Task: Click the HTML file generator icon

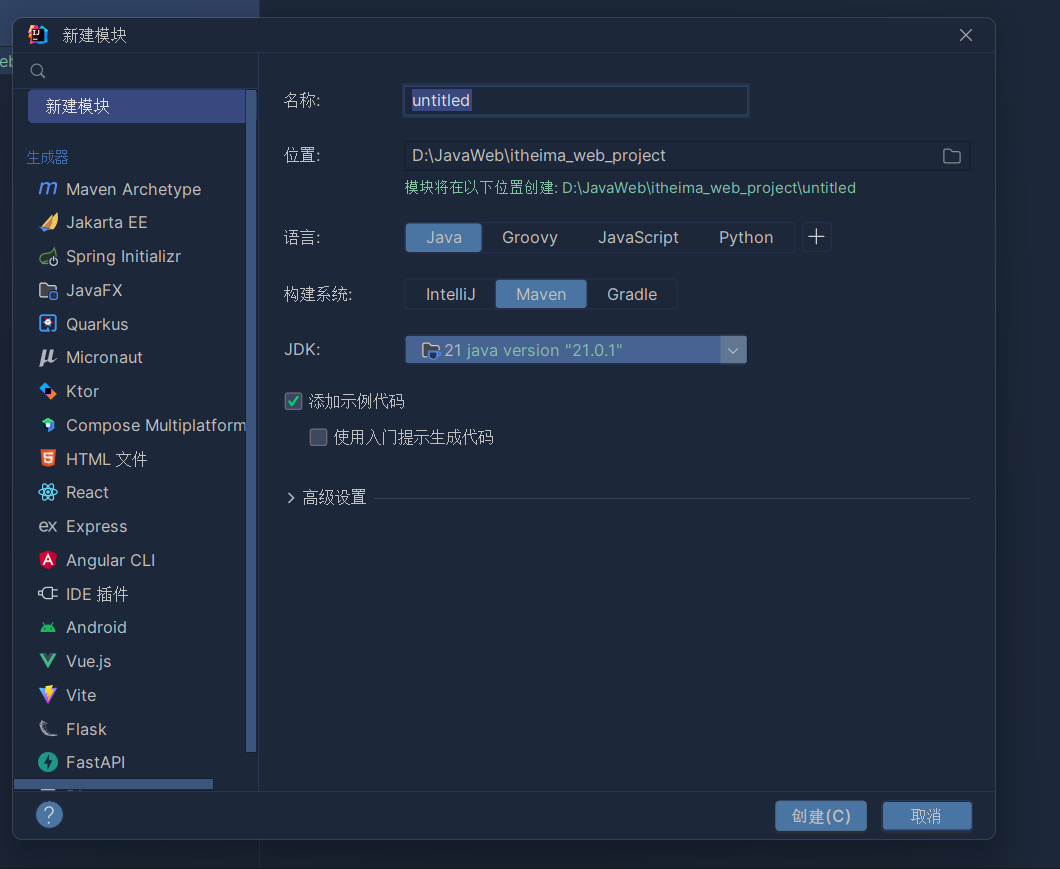Action: [x=48, y=459]
